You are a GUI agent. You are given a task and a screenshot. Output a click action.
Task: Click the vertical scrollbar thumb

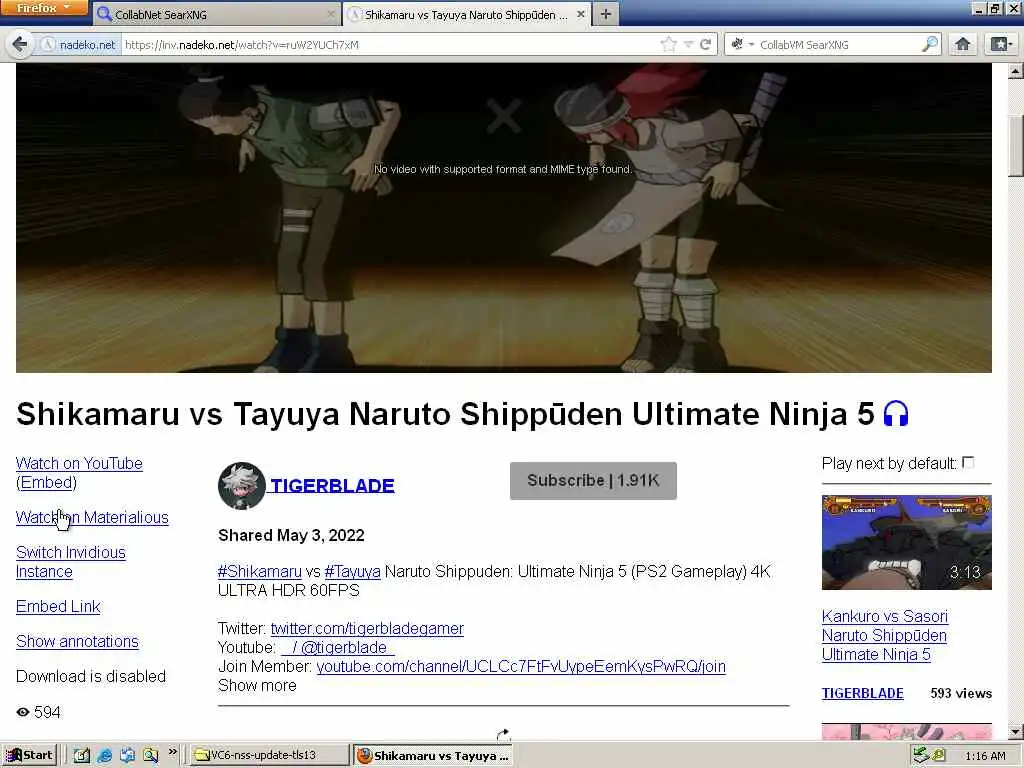[1016, 146]
